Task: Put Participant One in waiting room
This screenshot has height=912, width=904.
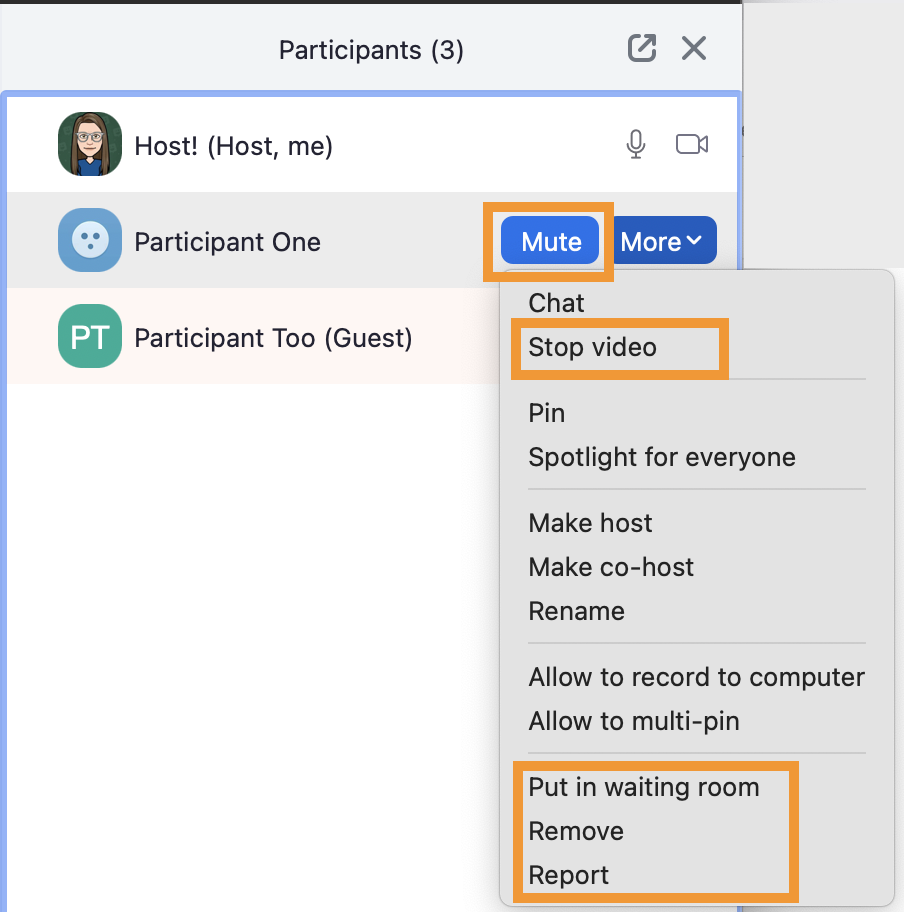Action: click(x=644, y=787)
